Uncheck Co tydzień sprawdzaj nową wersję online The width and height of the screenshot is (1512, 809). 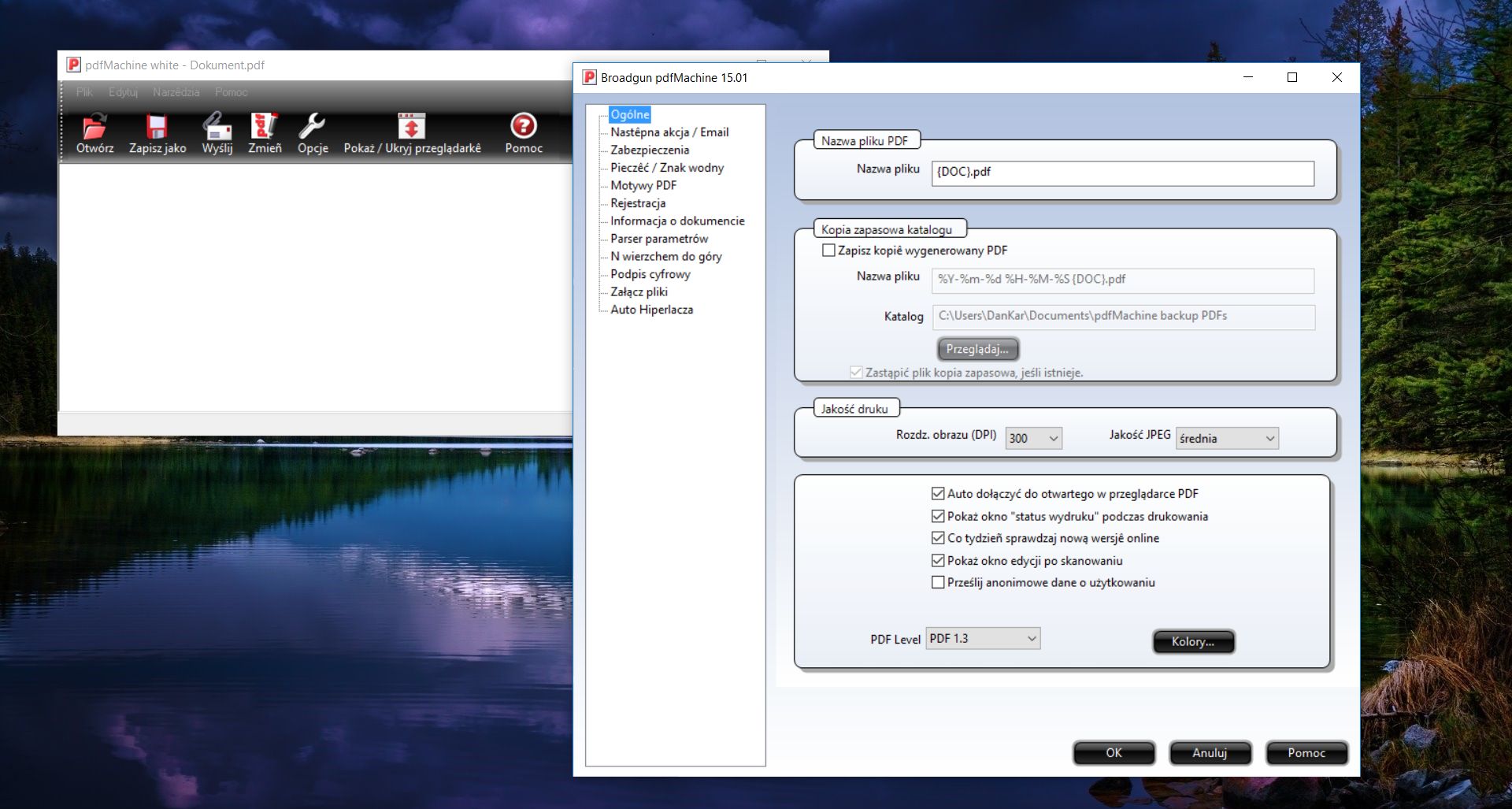point(938,538)
